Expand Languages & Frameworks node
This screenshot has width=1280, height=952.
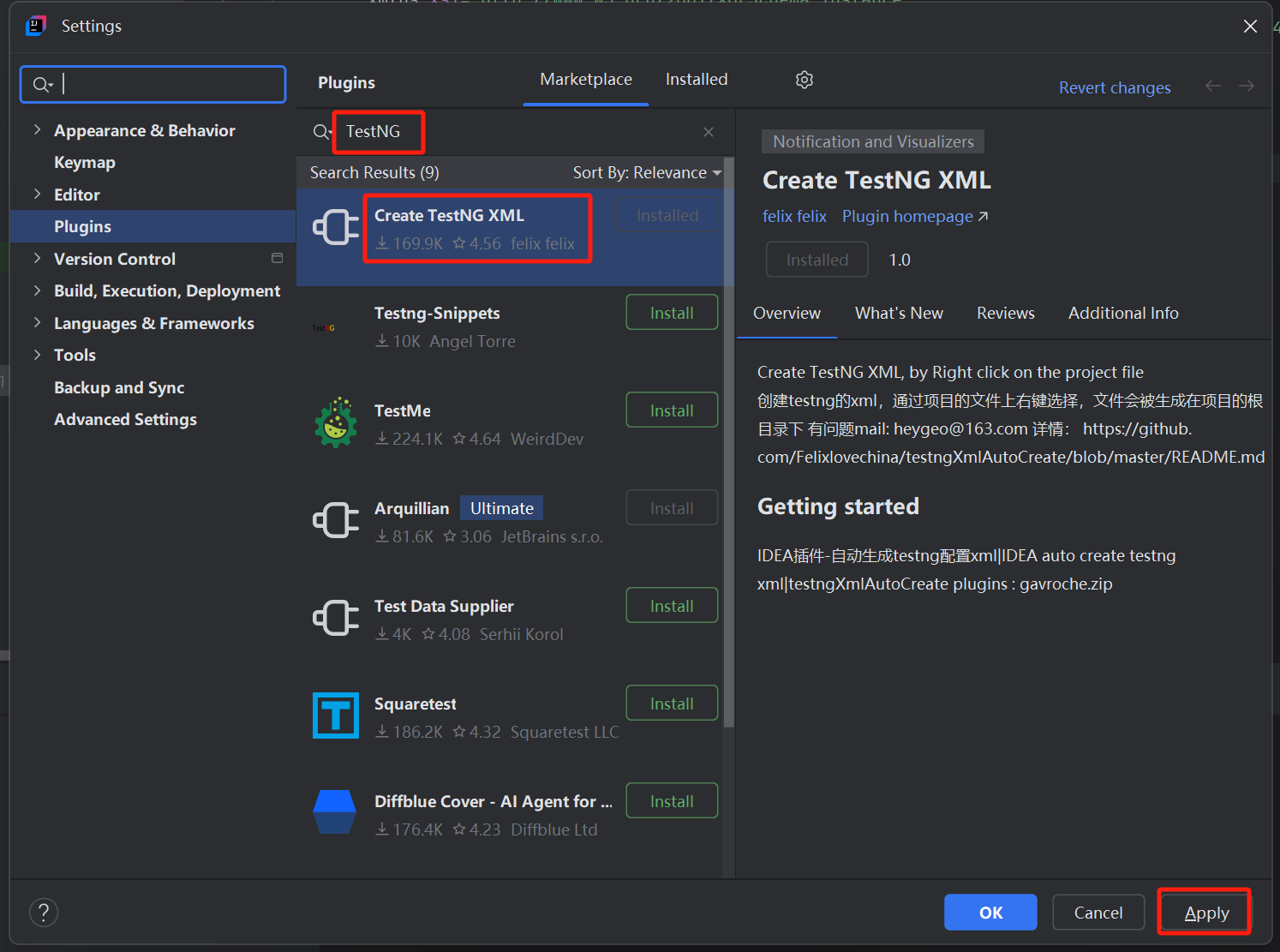[x=37, y=322]
